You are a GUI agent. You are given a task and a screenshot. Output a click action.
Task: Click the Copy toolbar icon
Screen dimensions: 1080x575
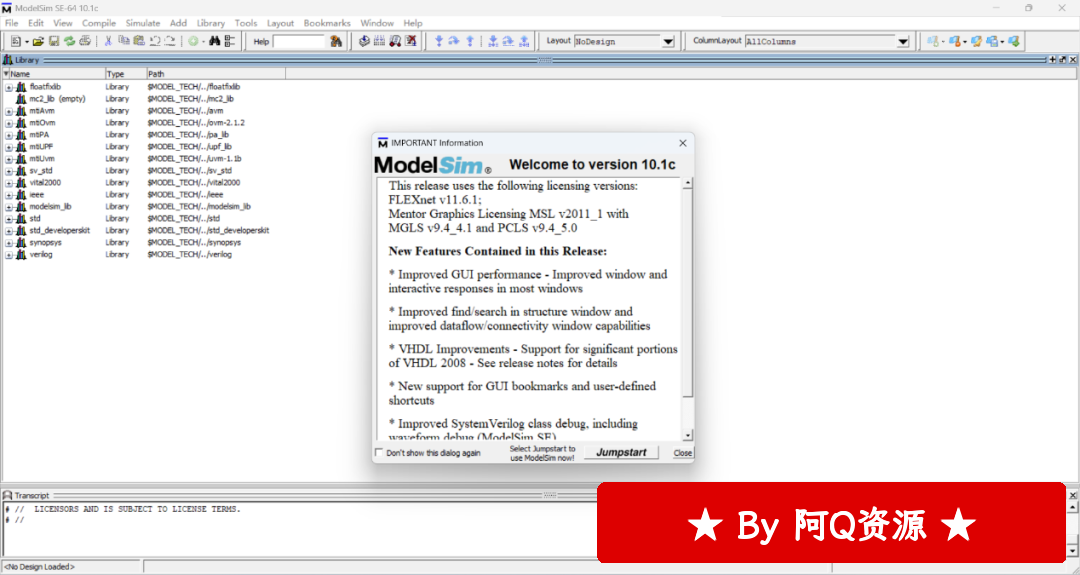pos(124,41)
